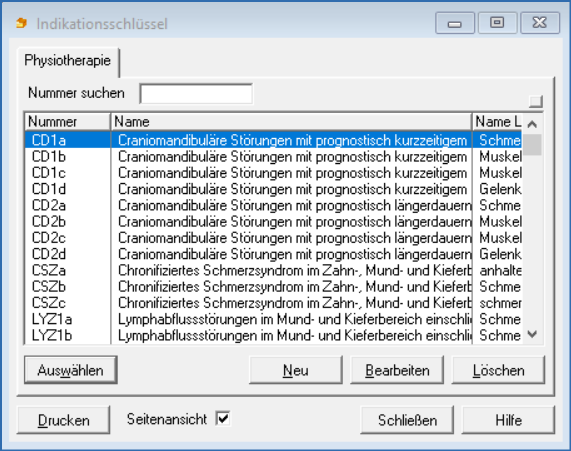Image resolution: width=571 pixels, height=451 pixels.
Task: Select row CD1c in the list
Action: point(273,173)
